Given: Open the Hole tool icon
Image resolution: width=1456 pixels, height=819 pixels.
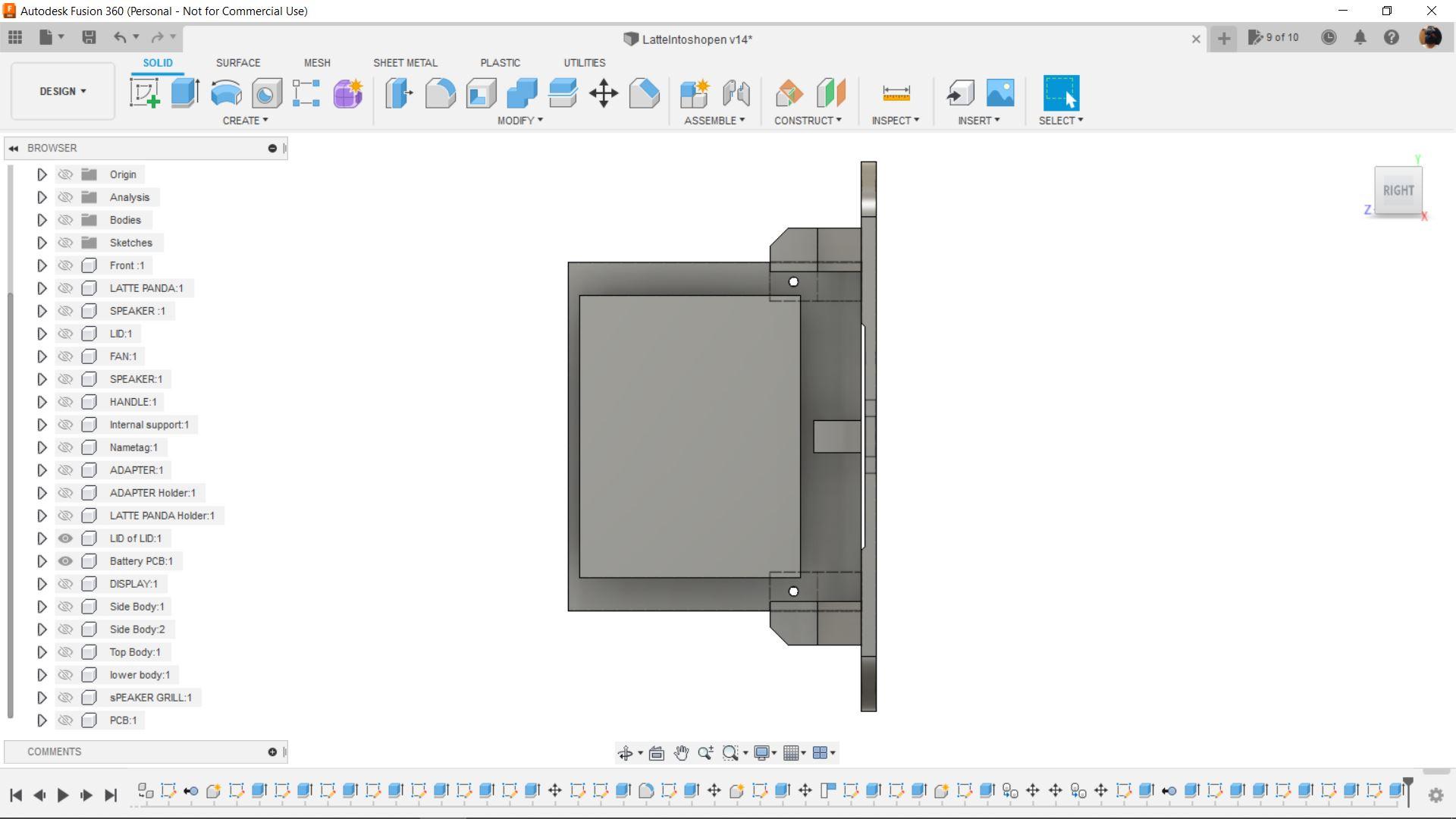Looking at the screenshot, I should click(x=267, y=93).
